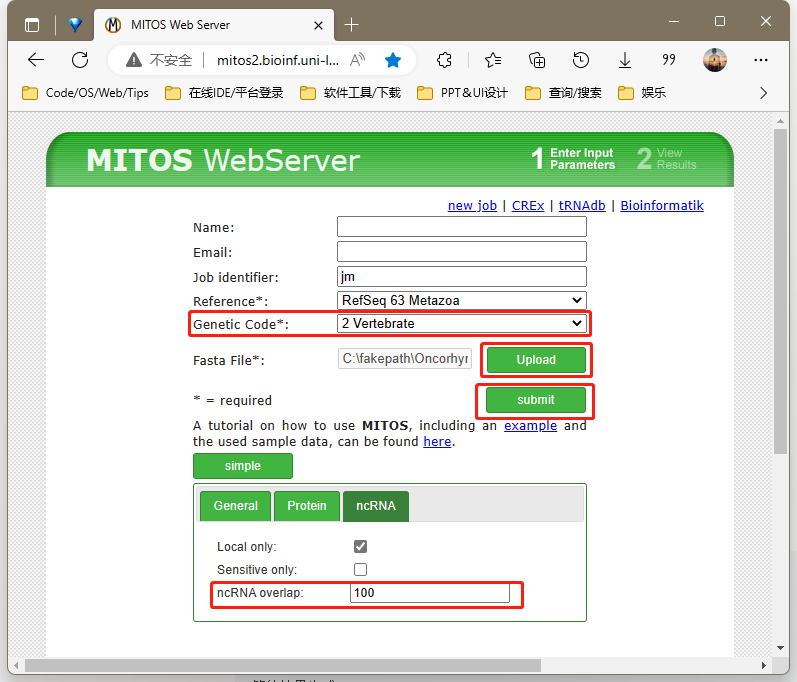Open browsing history

click(x=580, y=60)
